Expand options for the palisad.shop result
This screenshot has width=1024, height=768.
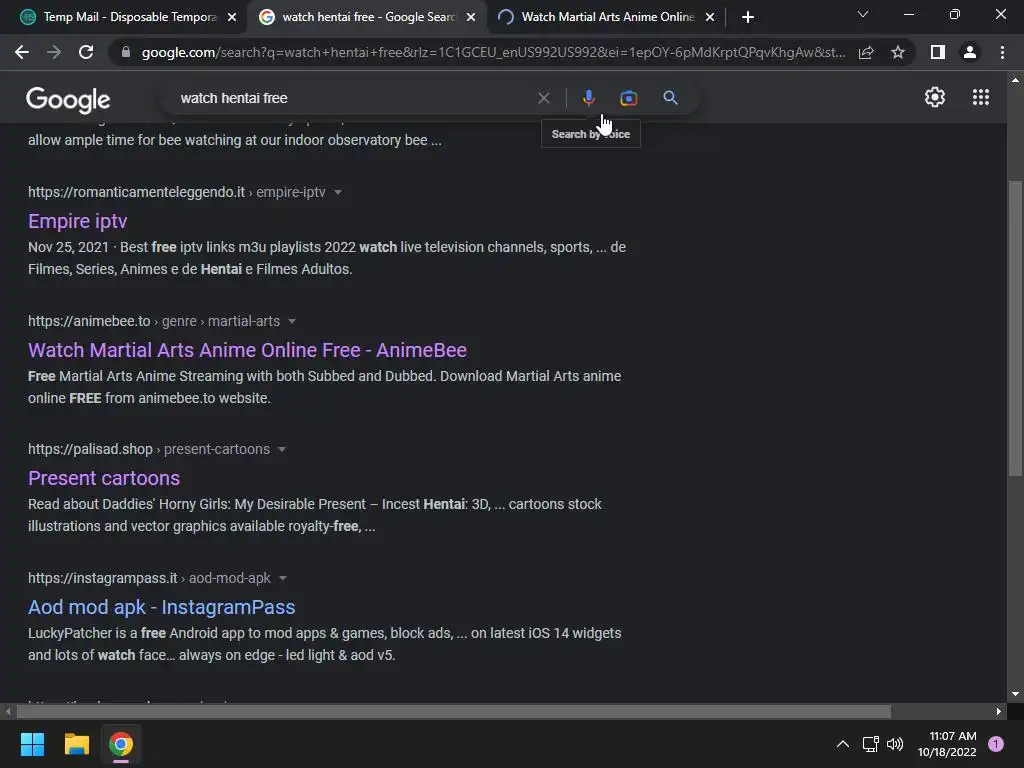tap(281, 449)
